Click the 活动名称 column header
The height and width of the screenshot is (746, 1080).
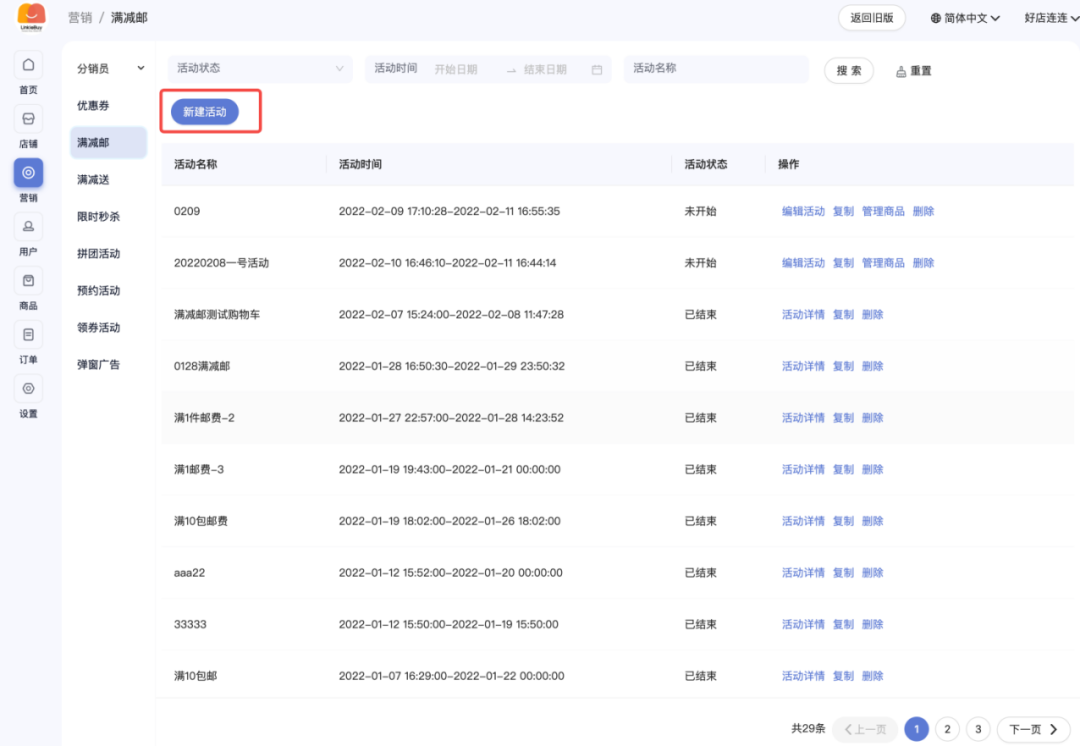pyautogui.click(x=196, y=165)
